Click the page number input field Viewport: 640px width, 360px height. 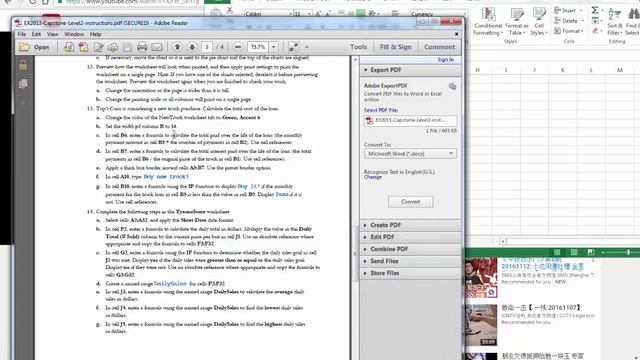(x=207, y=47)
